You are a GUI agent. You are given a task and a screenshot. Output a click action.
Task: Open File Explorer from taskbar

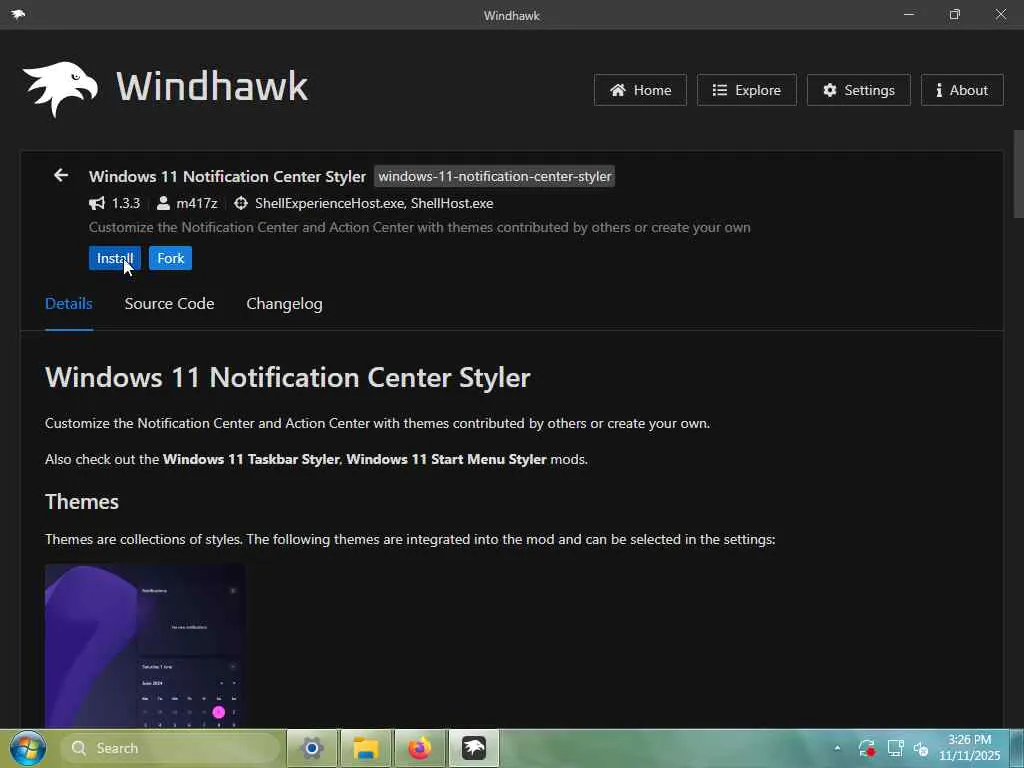click(x=366, y=748)
